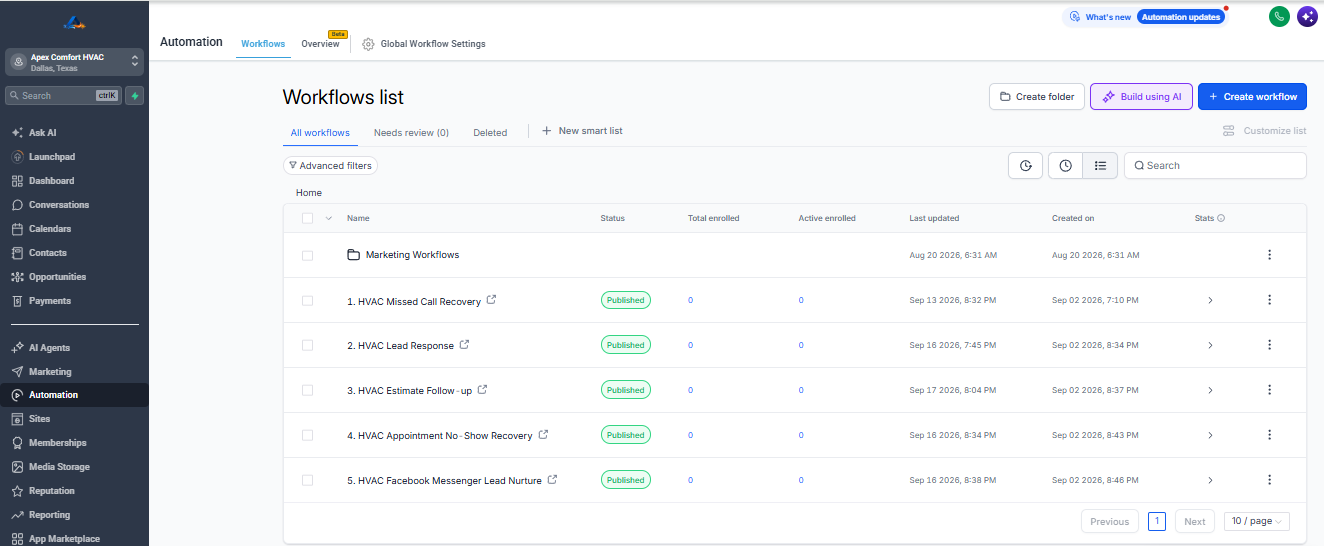Tick the select-all checkbox in header
This screenshot has width=1324, height=546.
pos(307,218)
